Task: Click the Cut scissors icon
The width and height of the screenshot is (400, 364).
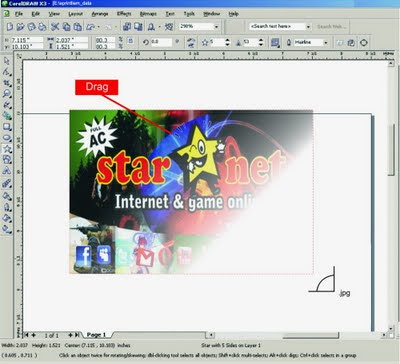Action: pyautogui.click(x=55, y=26)
